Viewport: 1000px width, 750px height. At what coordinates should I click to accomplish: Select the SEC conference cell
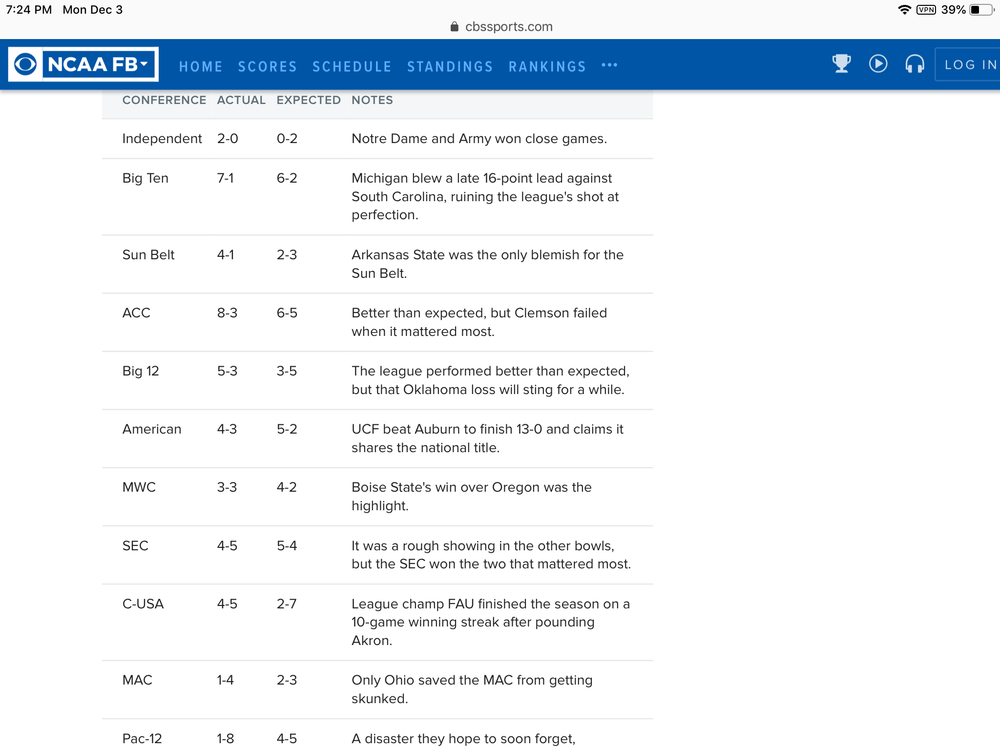click(x=135, y=545)
